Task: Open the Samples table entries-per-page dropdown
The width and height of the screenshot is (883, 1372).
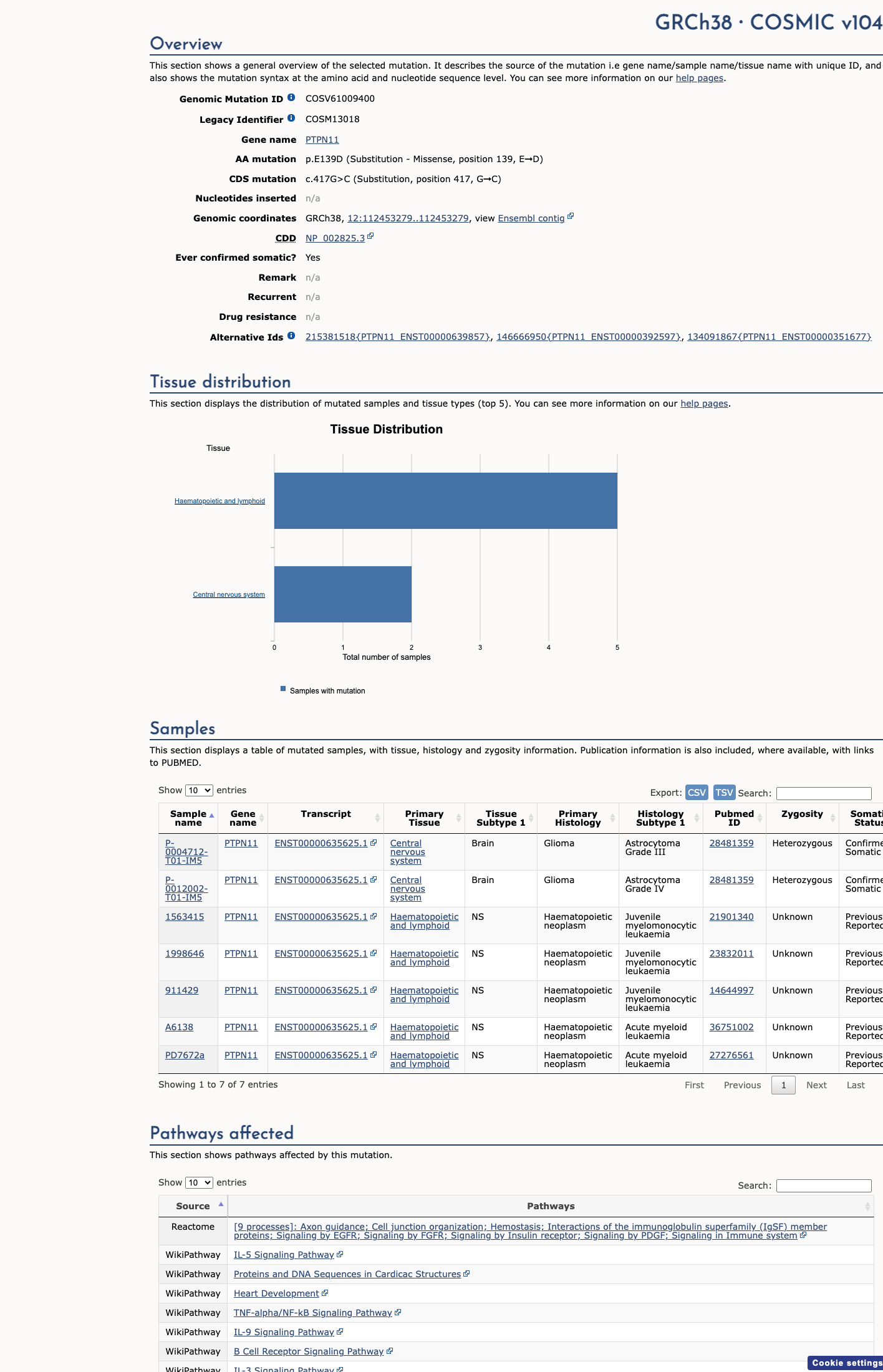Action: pyautogui.click(x=199, y=790)
